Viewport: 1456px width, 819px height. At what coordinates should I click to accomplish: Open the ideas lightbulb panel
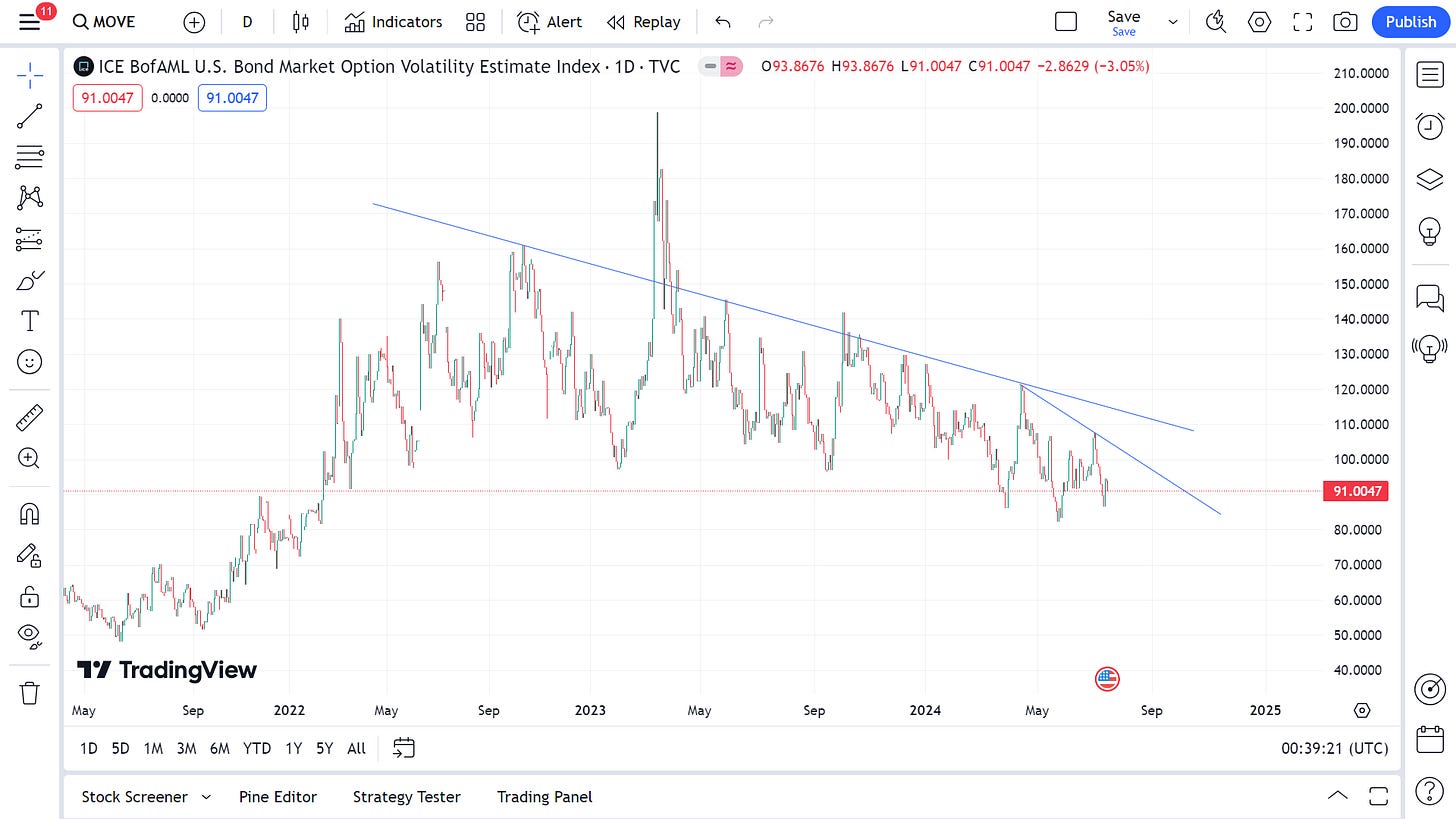click(1430, 232)
